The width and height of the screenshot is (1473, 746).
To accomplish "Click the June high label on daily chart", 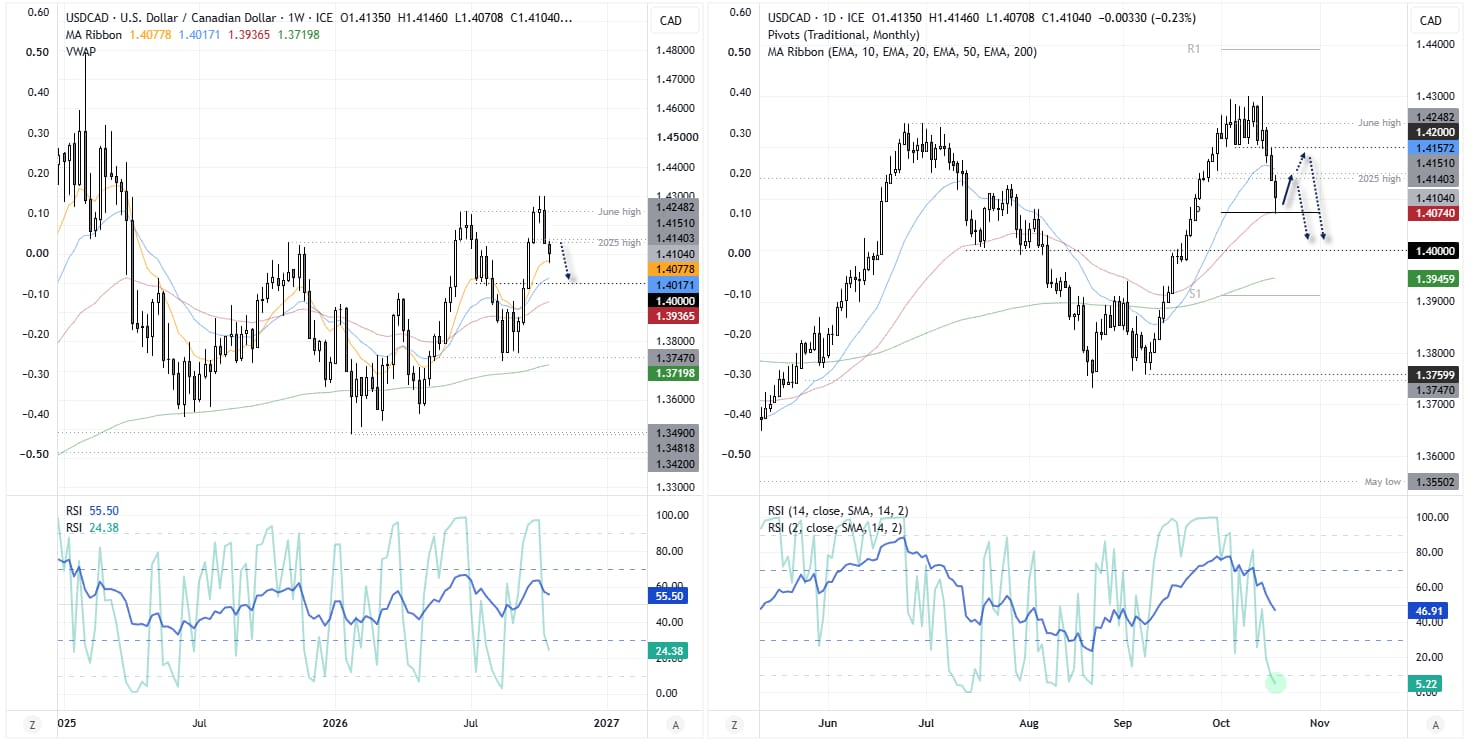I will (1379, 123).
